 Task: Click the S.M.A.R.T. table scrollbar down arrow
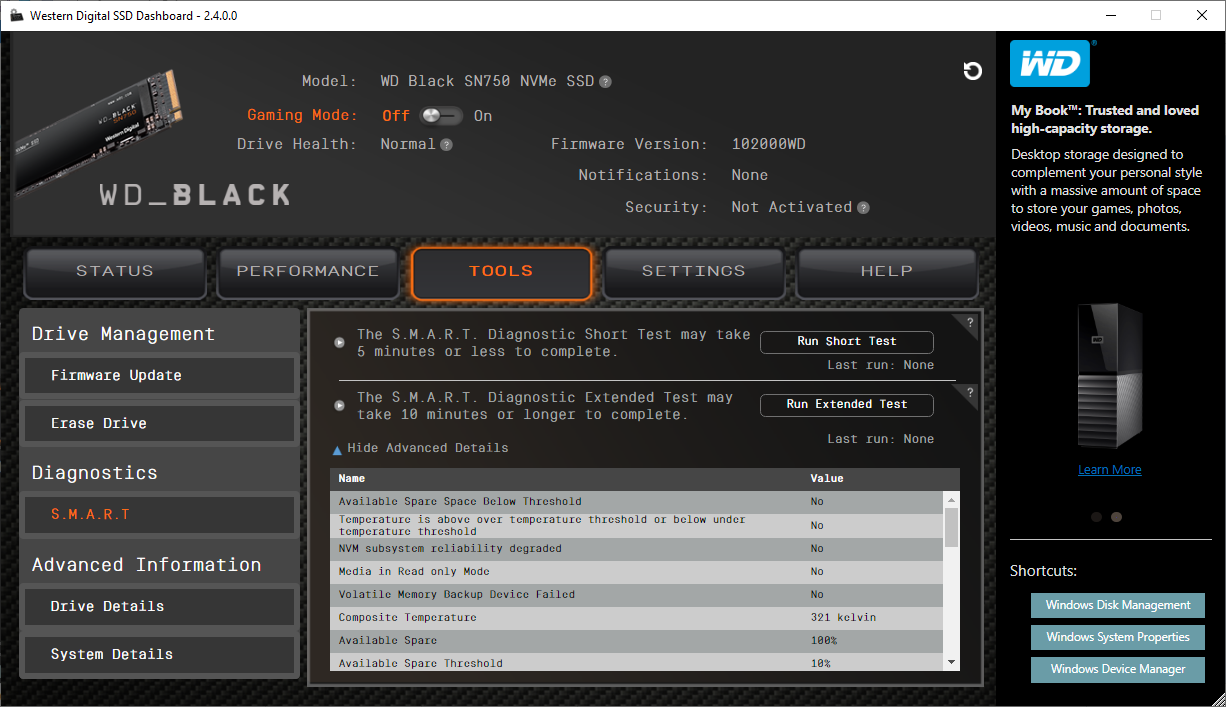pyautogui.click(x=951, y=662)
